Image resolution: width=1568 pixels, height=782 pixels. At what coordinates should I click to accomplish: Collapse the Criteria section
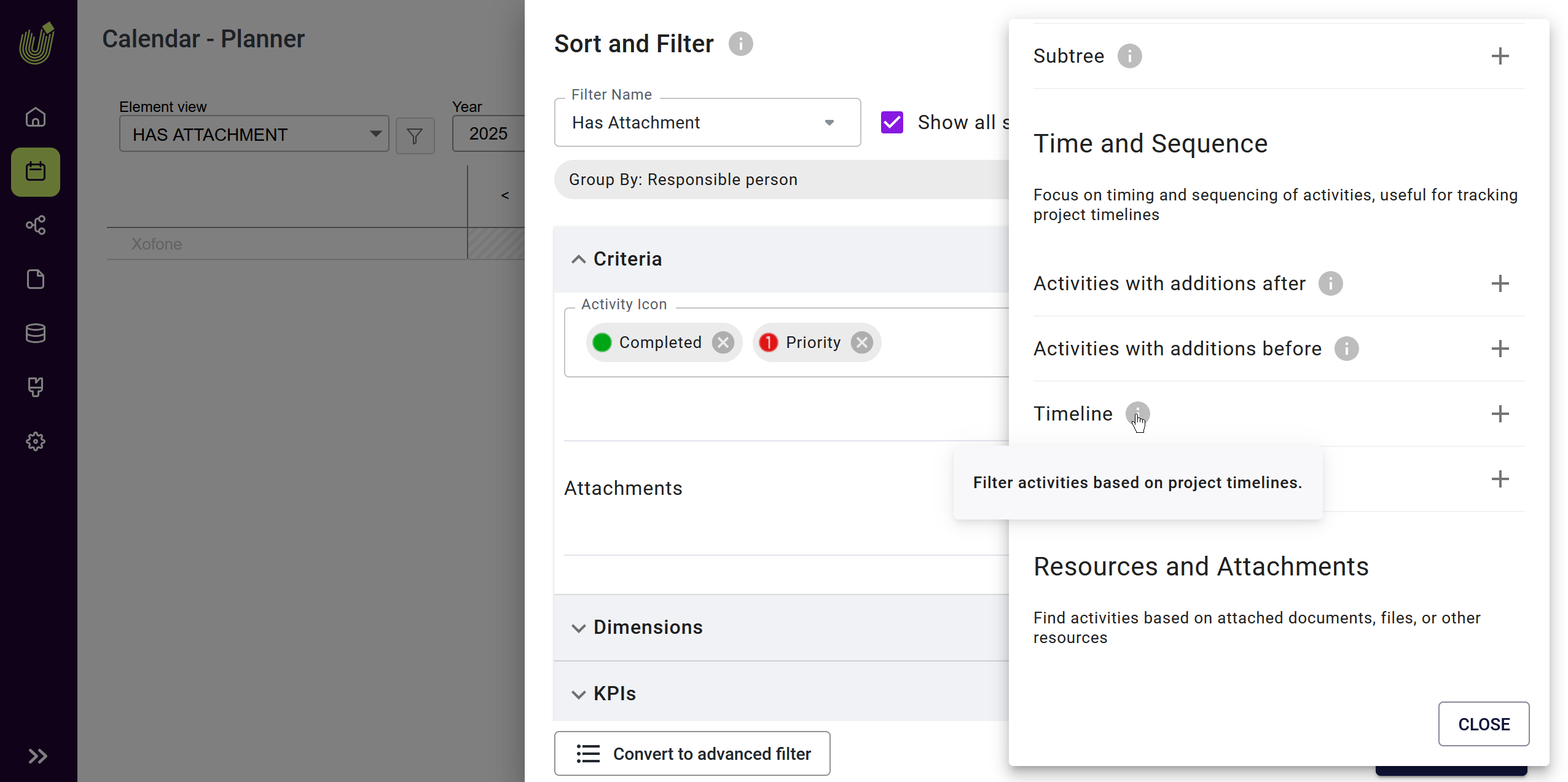coord(780,259)
